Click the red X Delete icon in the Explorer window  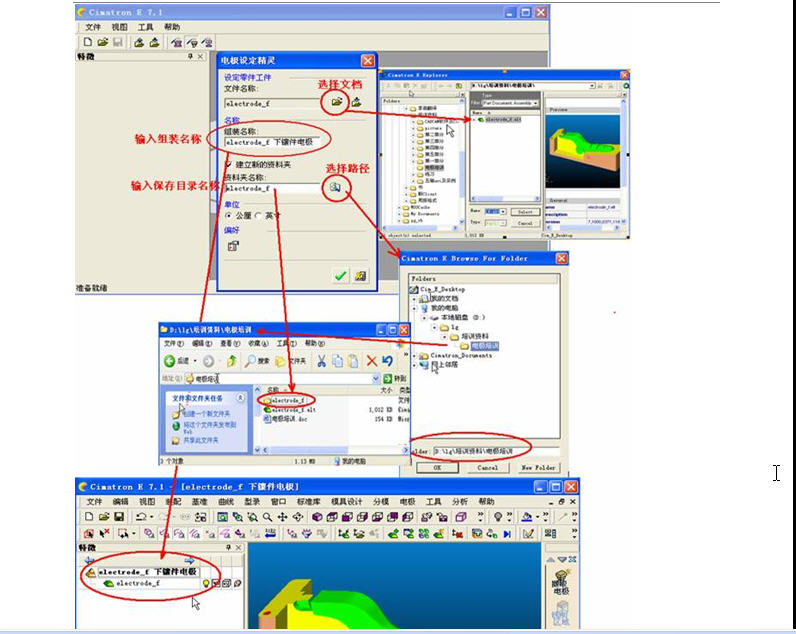(x=372, y=361)
